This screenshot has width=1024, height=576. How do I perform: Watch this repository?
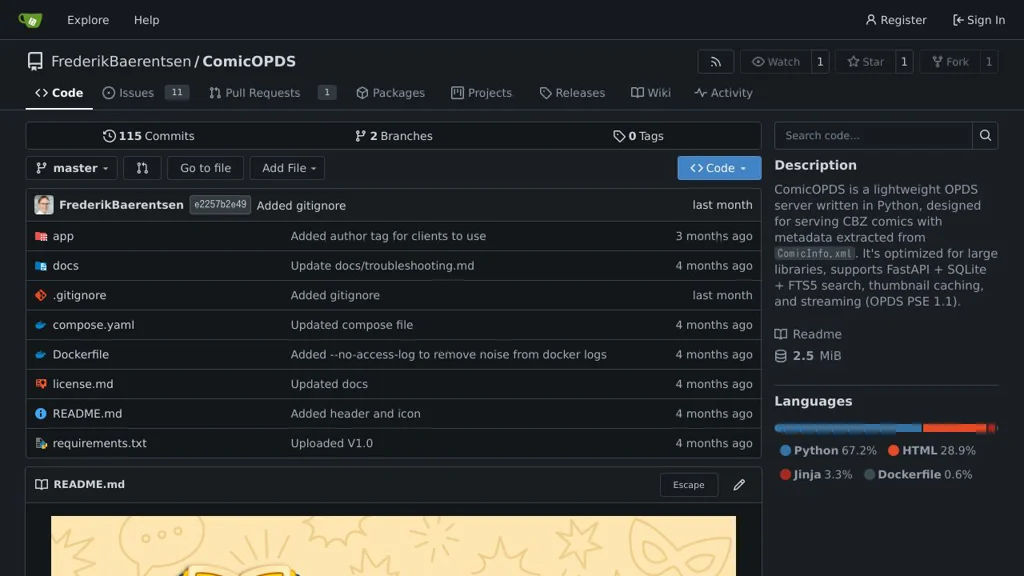pos(776,62)
